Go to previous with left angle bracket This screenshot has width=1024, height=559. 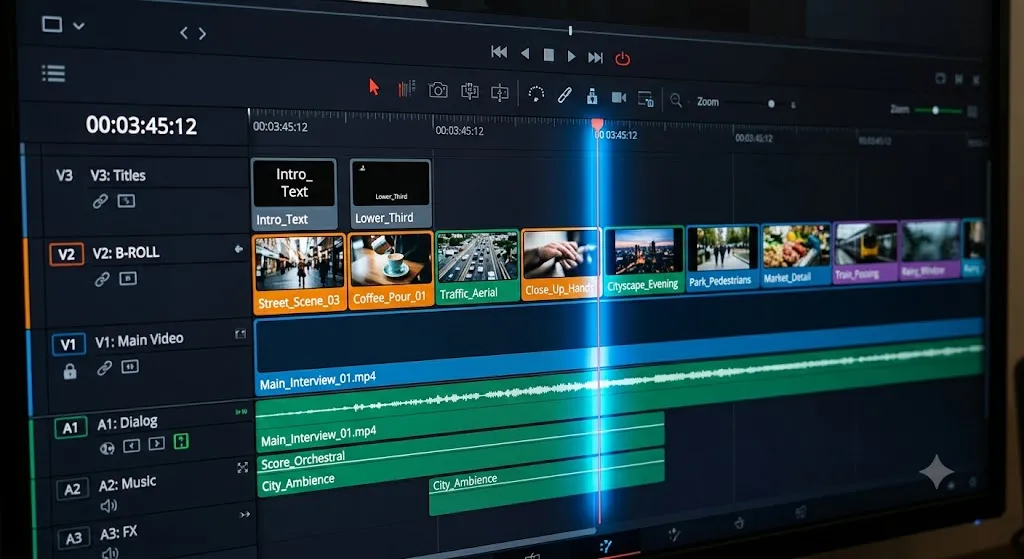click(x=184, y=33)
